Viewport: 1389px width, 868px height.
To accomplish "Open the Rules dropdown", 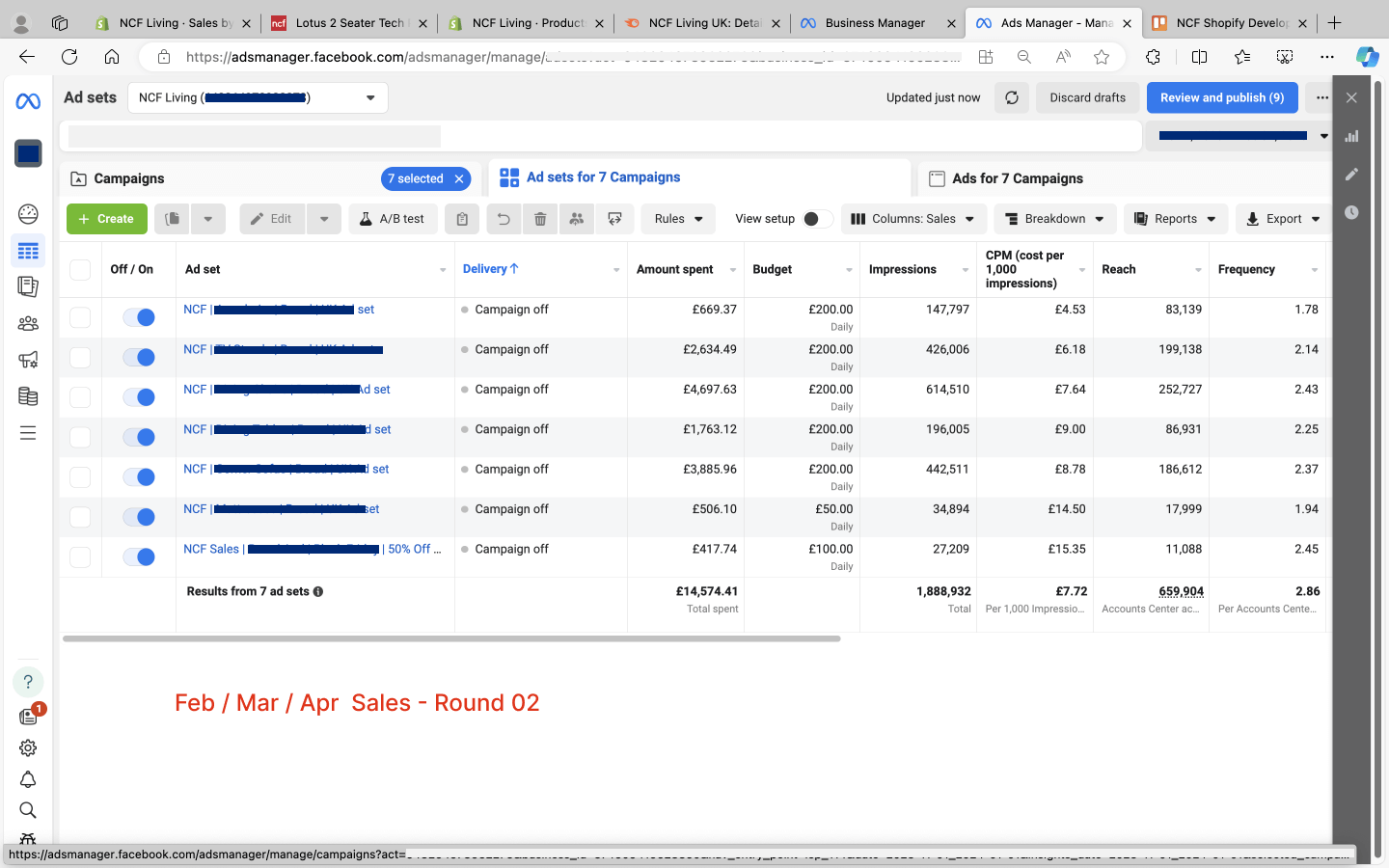I will click(x=678, y=219).
